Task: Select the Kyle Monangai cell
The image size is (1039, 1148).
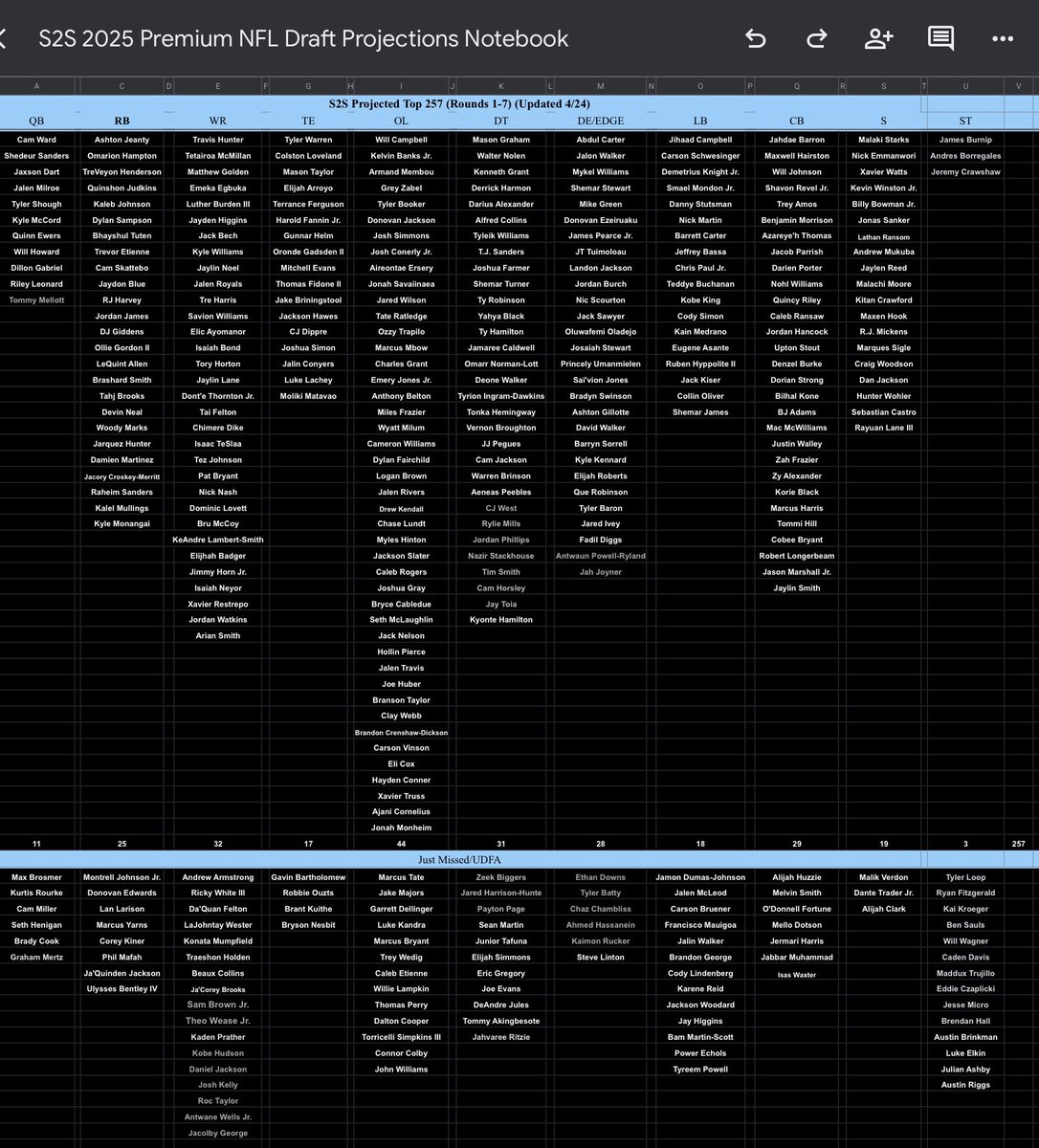Action: (122, 524)
